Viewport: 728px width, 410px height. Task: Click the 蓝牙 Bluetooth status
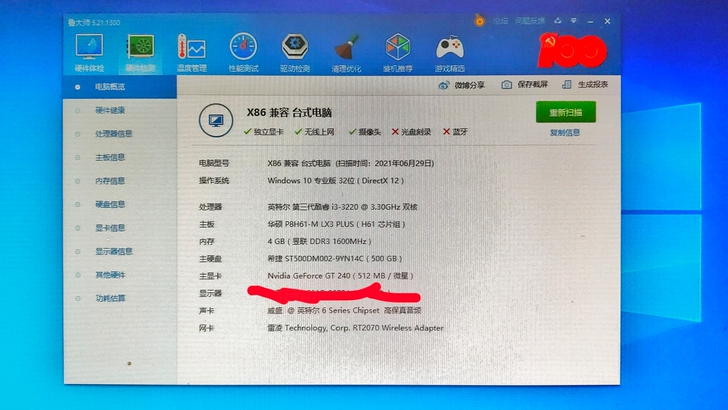pyautogui.click(x=455, y=132)
